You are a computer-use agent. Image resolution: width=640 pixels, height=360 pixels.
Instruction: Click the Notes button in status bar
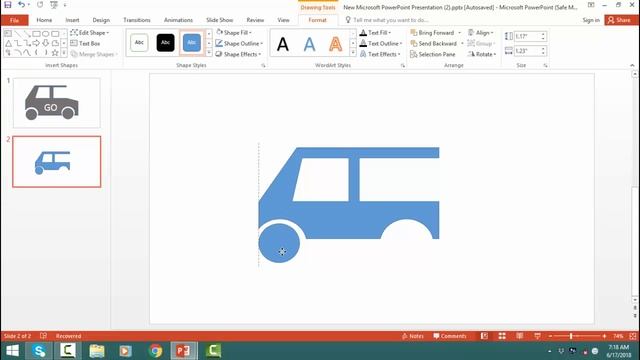coord(413,336)
